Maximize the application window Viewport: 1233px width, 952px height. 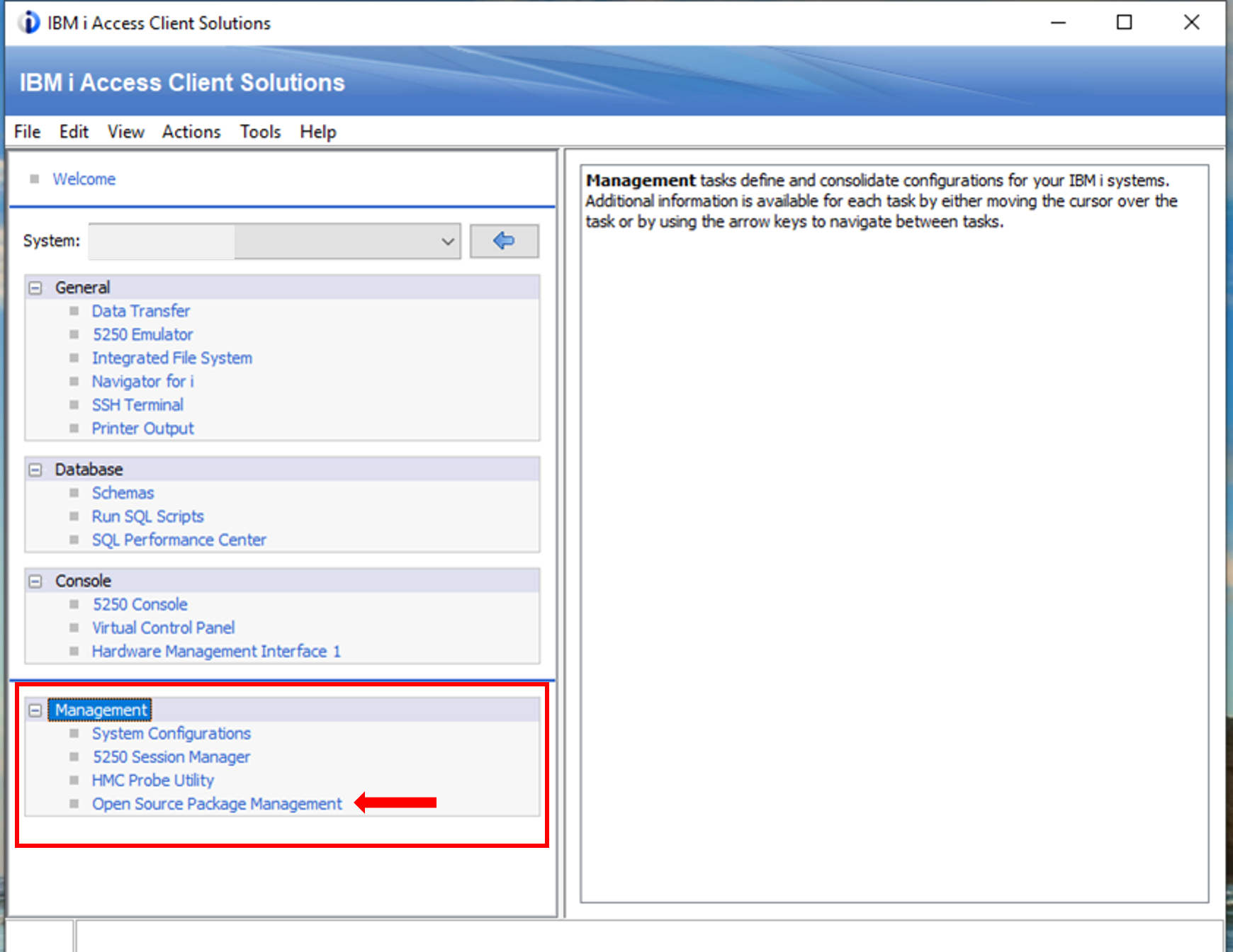point(1124,23)
